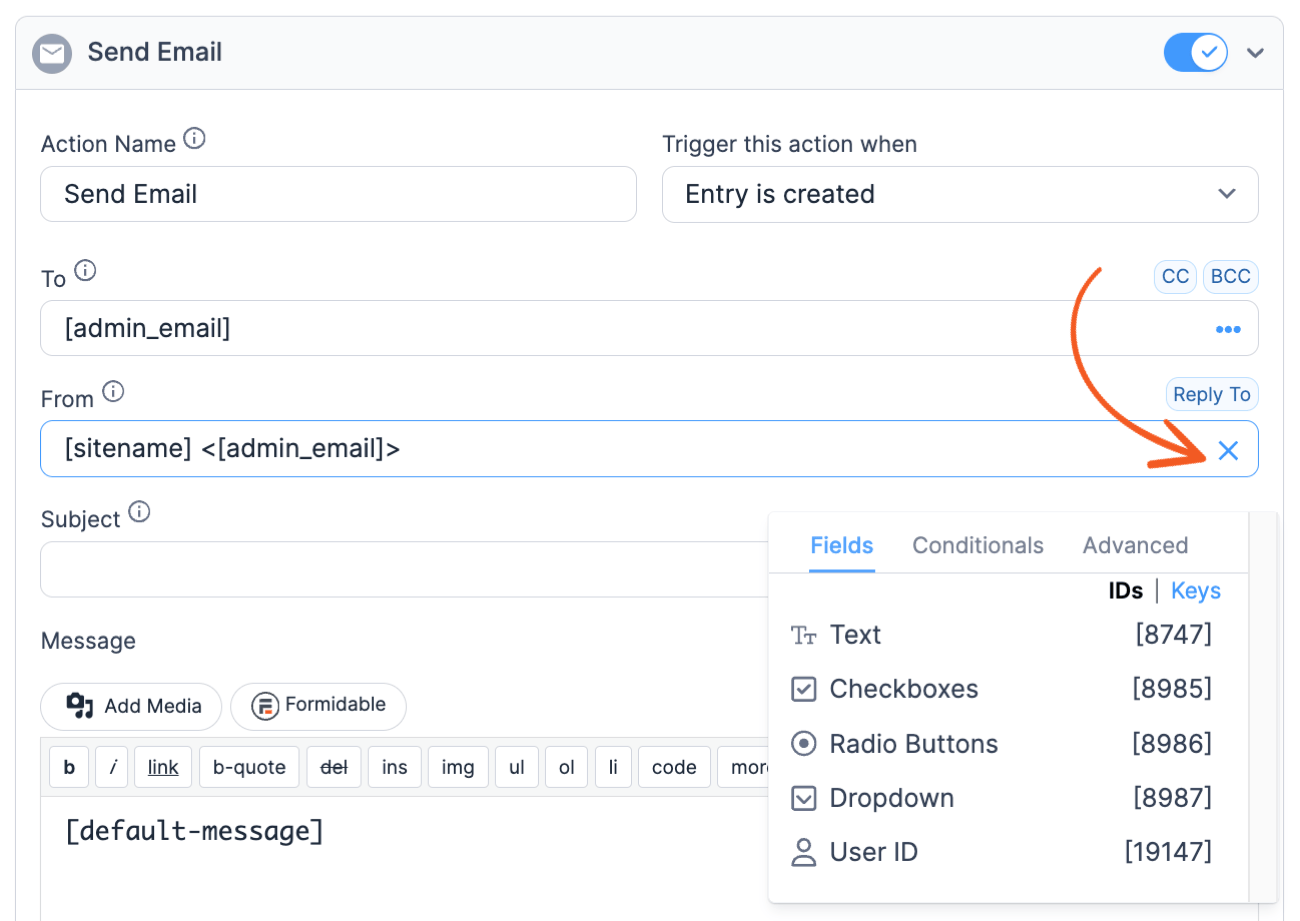Insert the User ID field [19147]

pos(1001,852)
